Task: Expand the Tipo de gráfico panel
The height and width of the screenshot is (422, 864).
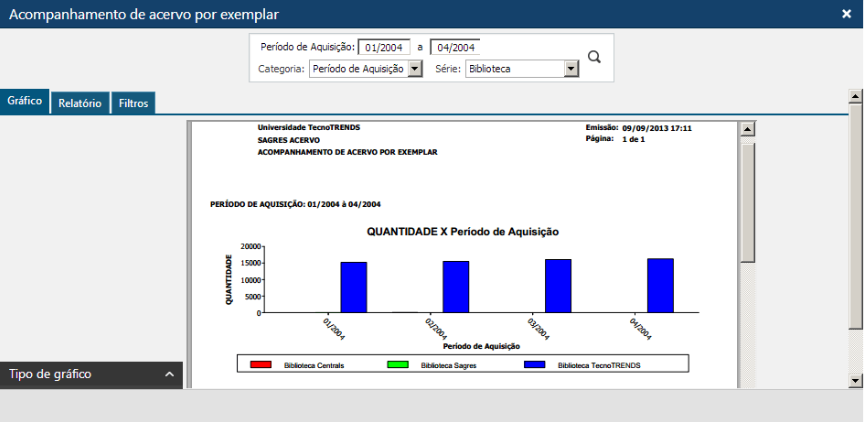Action: click(169, 374)
